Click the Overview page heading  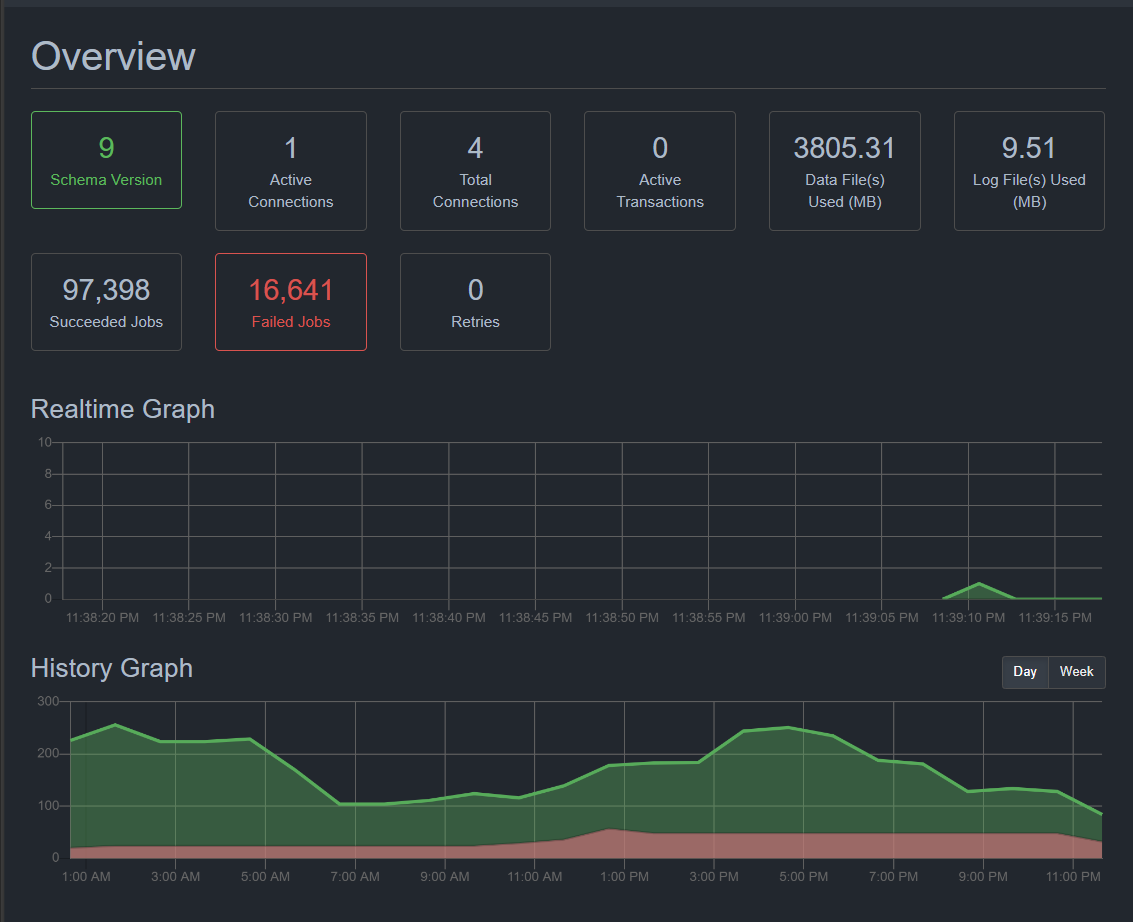113,56
